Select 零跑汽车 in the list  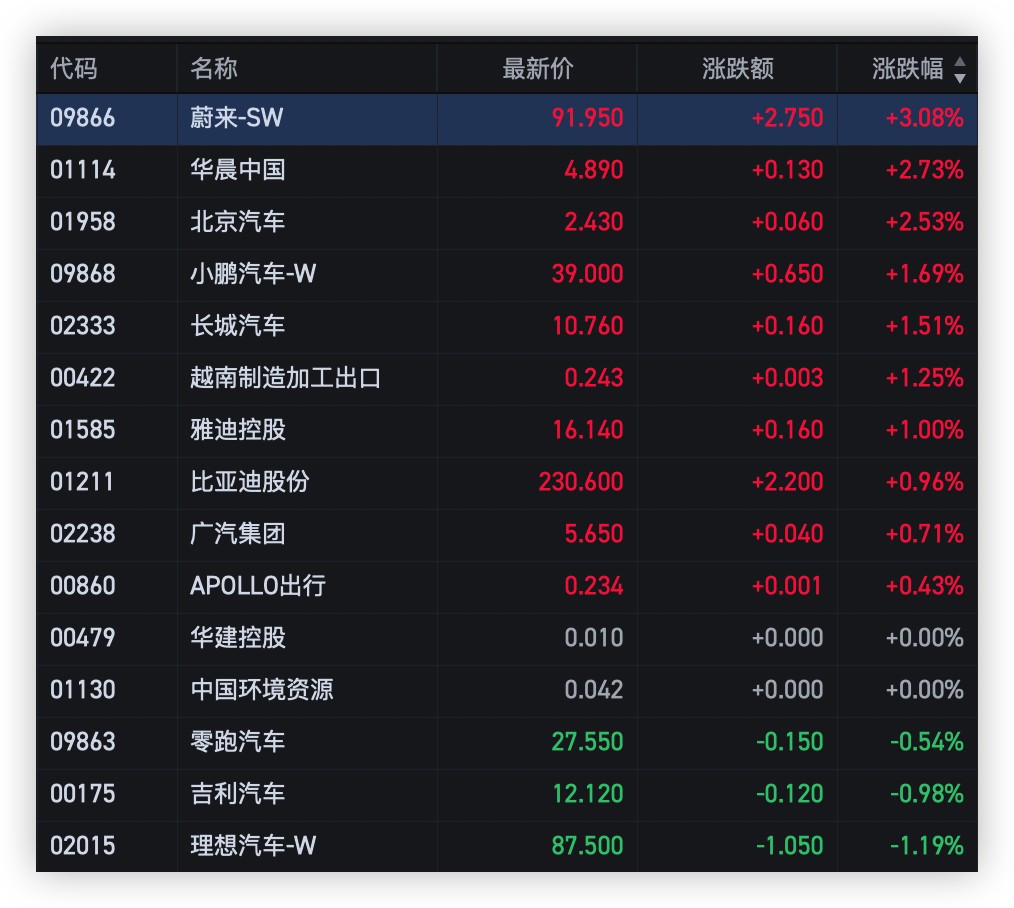[x=238, y=742]
